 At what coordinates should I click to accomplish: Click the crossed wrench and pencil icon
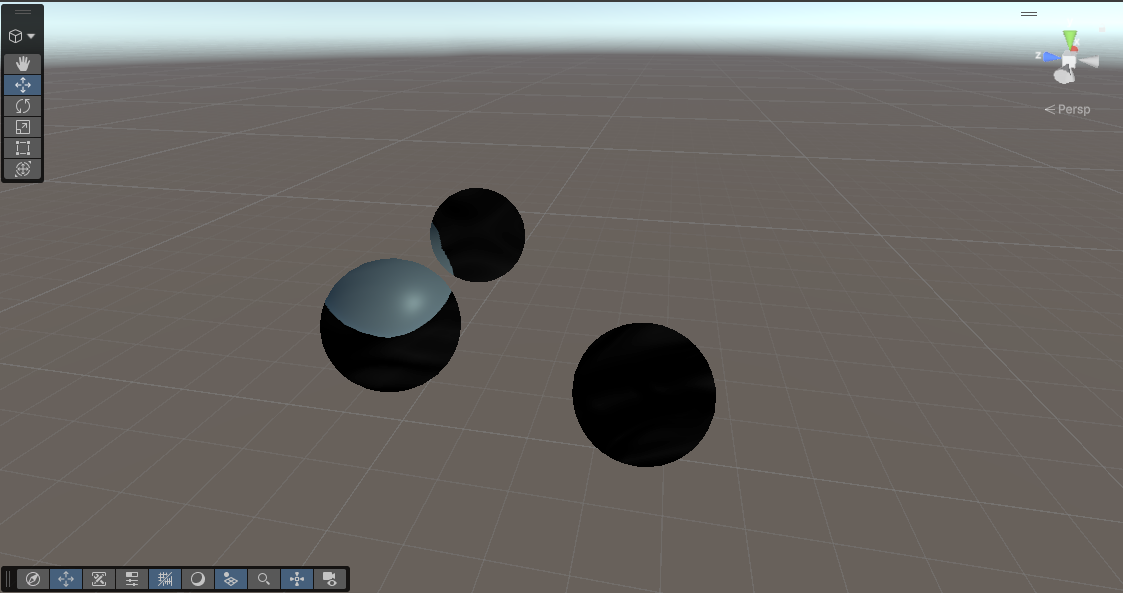99,579
